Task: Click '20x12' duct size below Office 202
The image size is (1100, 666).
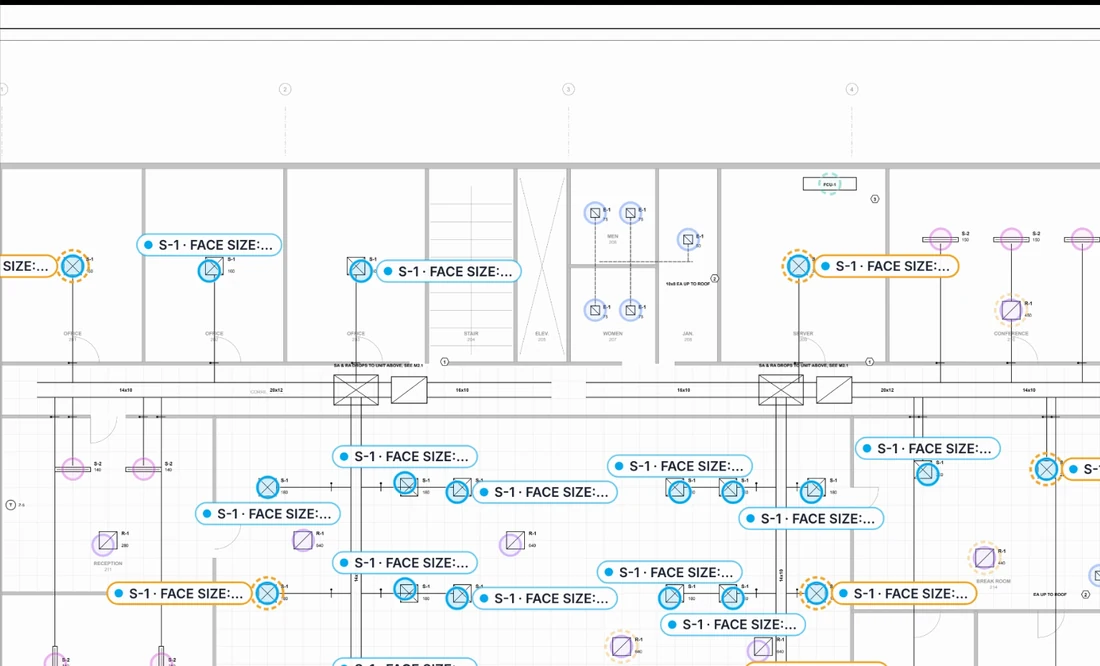Action: point(276,389)
